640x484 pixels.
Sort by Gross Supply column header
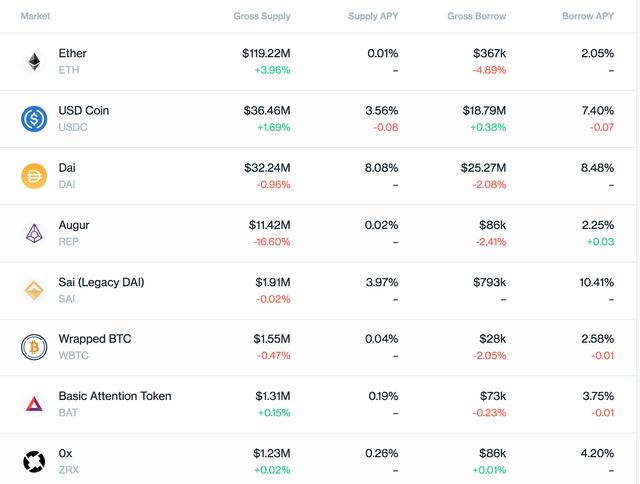pyautogui.click(x=262, y=16)
